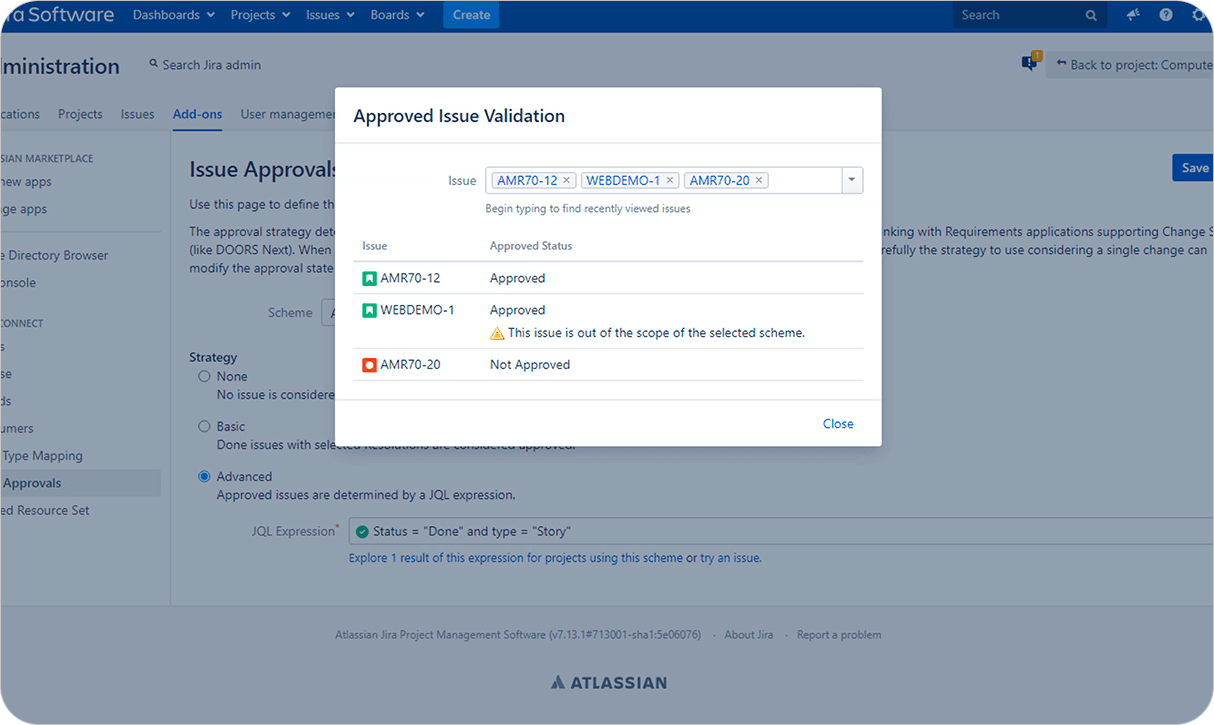Open Directory Browser in sidebar
The image size is (1214, 725).
tap(55, 255)
